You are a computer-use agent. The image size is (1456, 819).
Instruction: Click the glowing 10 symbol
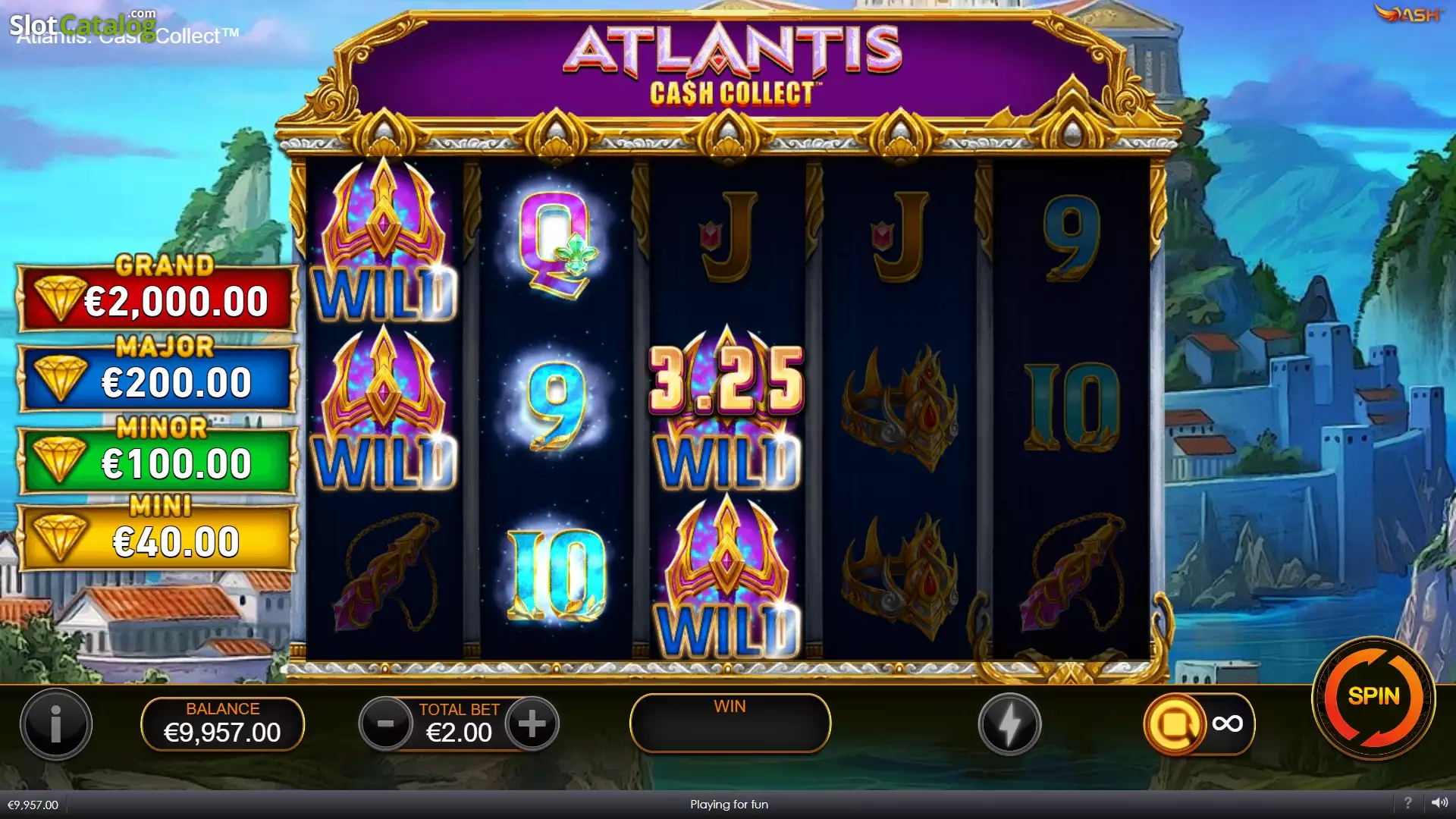coord(557,575)
